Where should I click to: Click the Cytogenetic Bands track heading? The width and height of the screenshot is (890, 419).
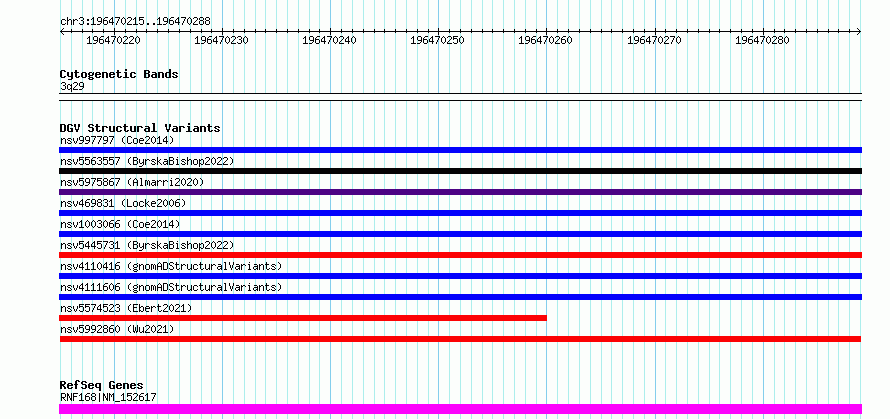pos(119,74)
